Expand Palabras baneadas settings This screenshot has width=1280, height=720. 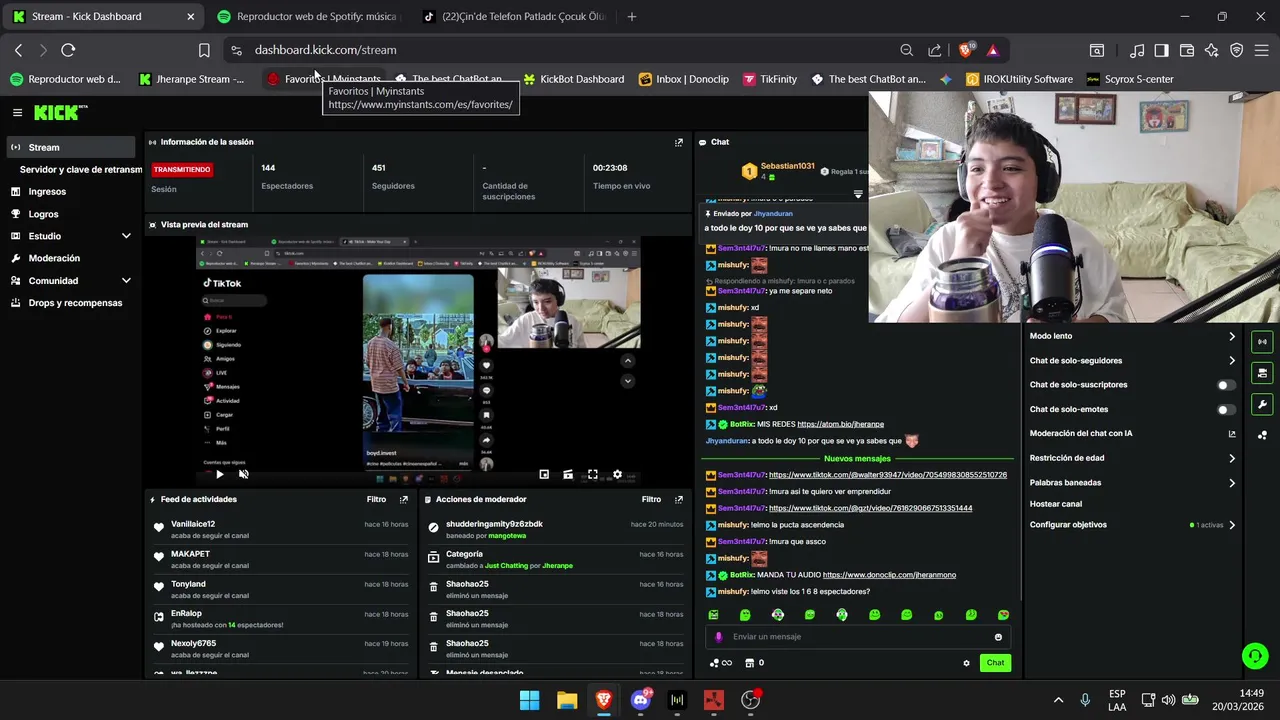[1232, 483]
